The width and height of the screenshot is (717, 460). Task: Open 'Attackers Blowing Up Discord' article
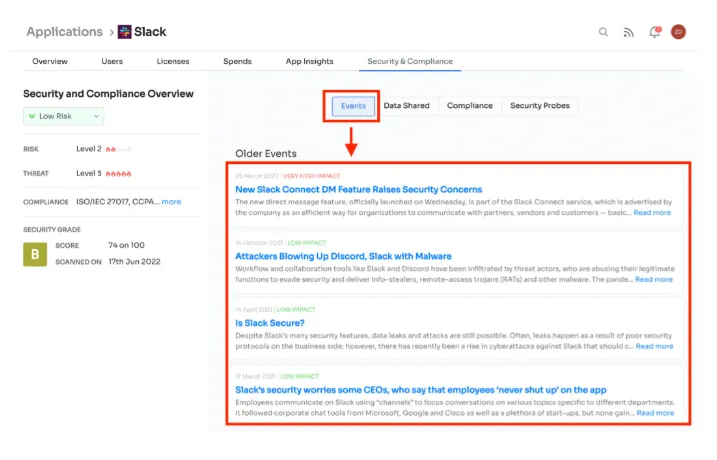click(x=343, y=256)
